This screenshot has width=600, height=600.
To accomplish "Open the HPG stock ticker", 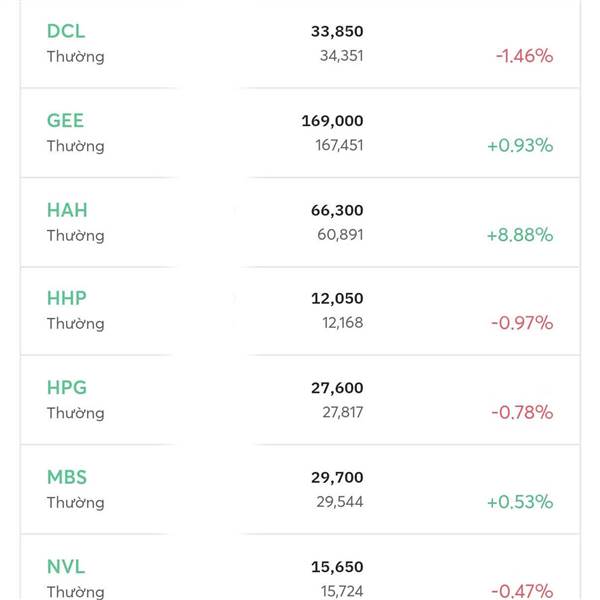I will tap(67, 388).
